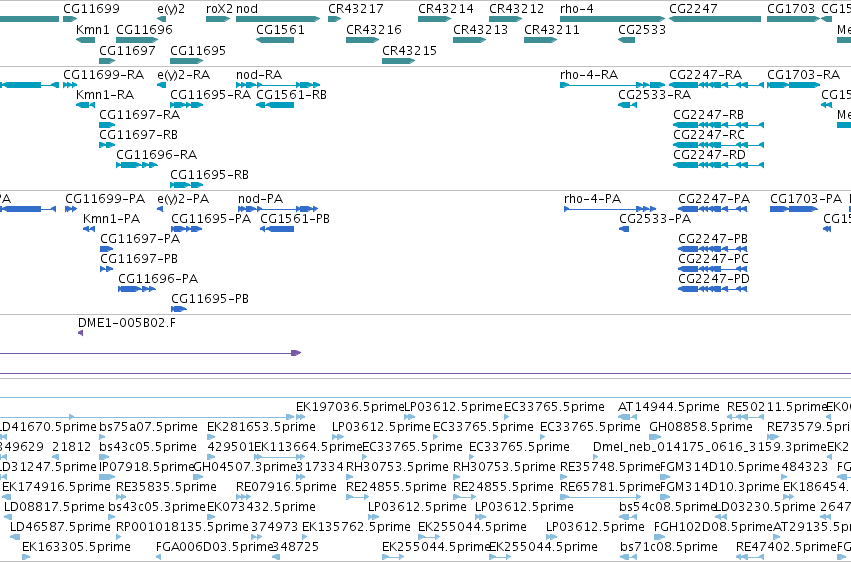Viewport: 851px width, 562px height.
Task: Click the AT14944.5prime EST label
Action: (669, 407)
